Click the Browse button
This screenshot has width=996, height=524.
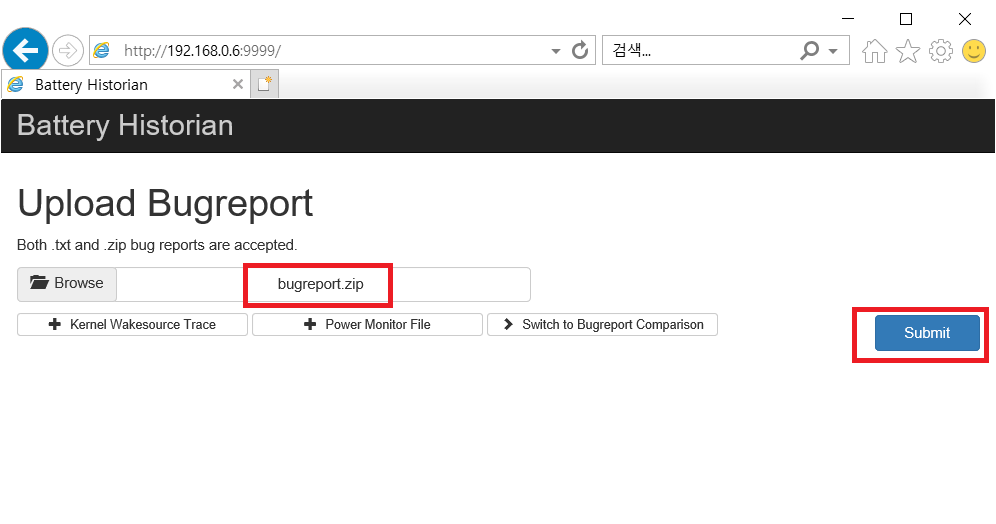pyautogui.click(x=67, y=283)
